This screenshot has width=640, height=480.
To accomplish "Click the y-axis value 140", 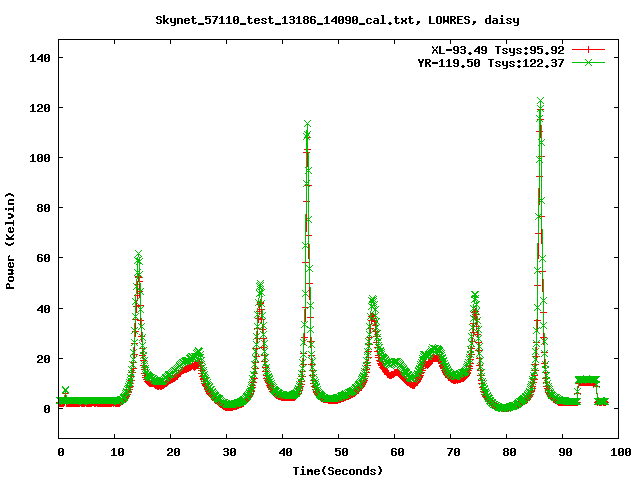I will coord(40,58).
